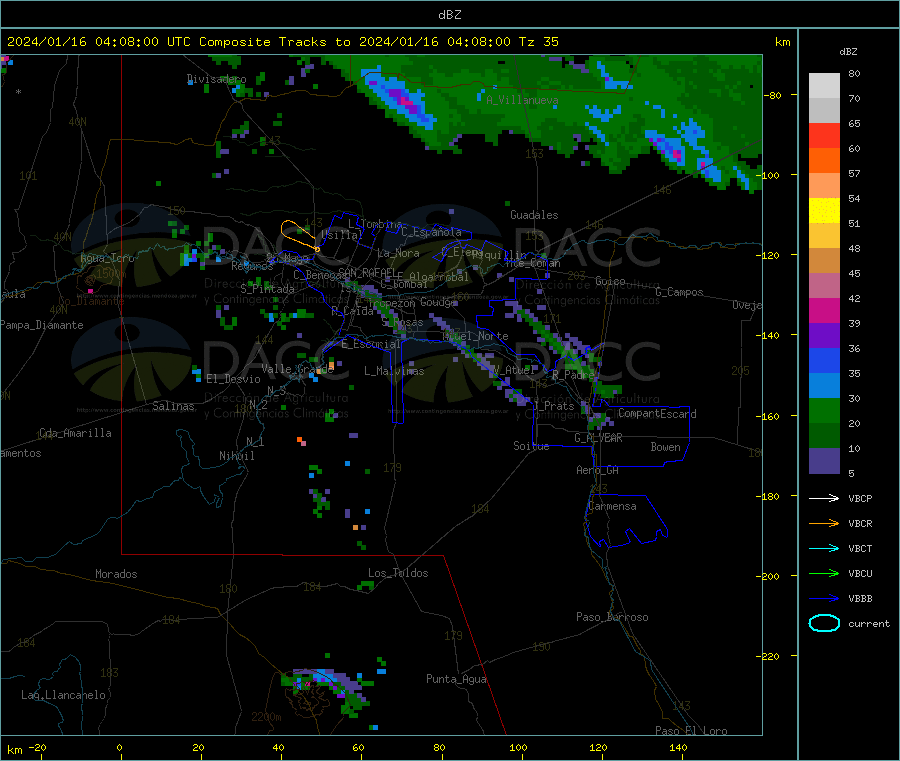Click the 'Tz 35' text in the header
This screenshot has height=761, width=900.
[538, 42]
